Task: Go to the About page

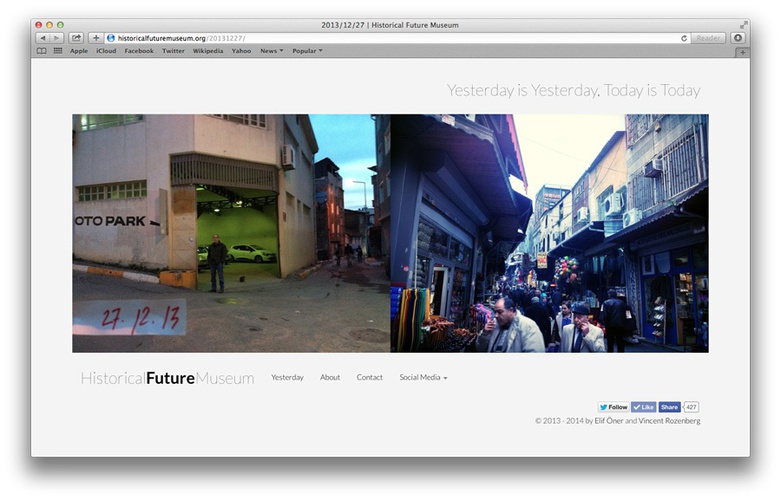Action: tap(330, 378)
